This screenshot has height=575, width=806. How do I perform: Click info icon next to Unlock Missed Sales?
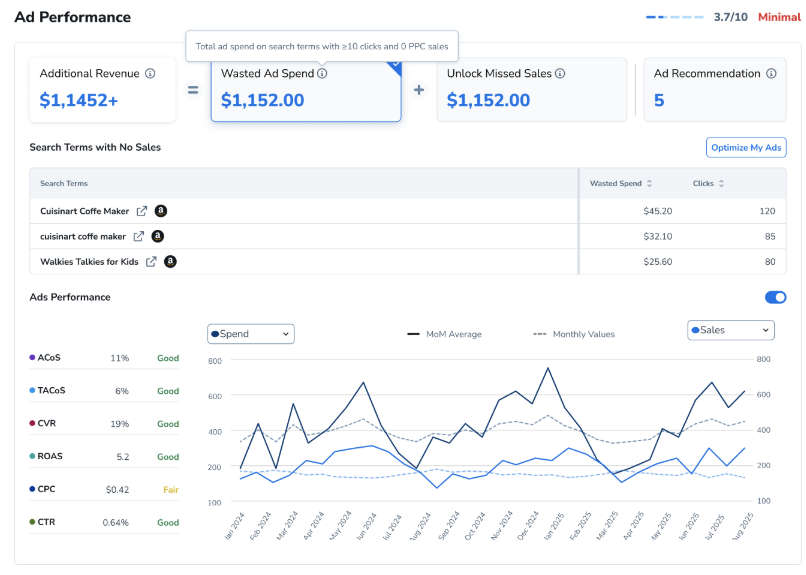pyautogui.click(x=560, y=74)
